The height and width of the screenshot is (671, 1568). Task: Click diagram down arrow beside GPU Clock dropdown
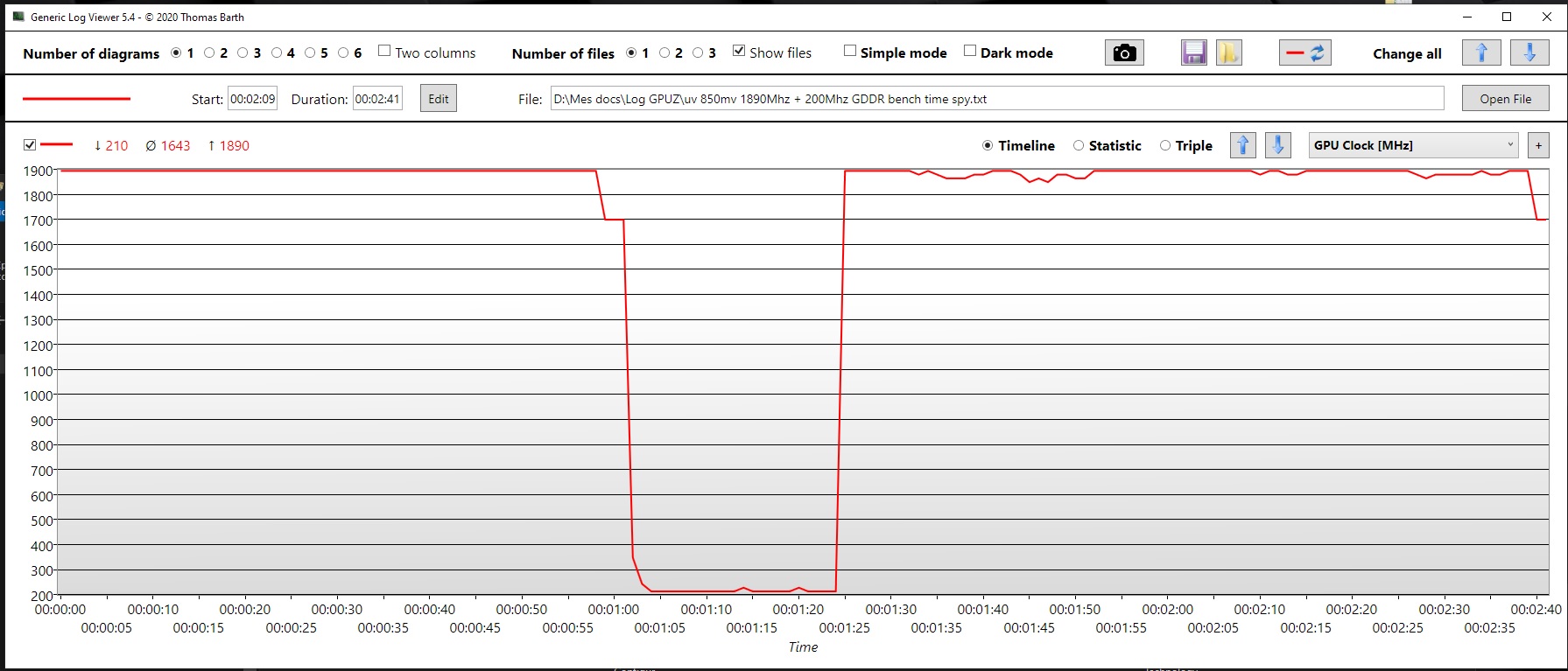[x=1278, y=145]
